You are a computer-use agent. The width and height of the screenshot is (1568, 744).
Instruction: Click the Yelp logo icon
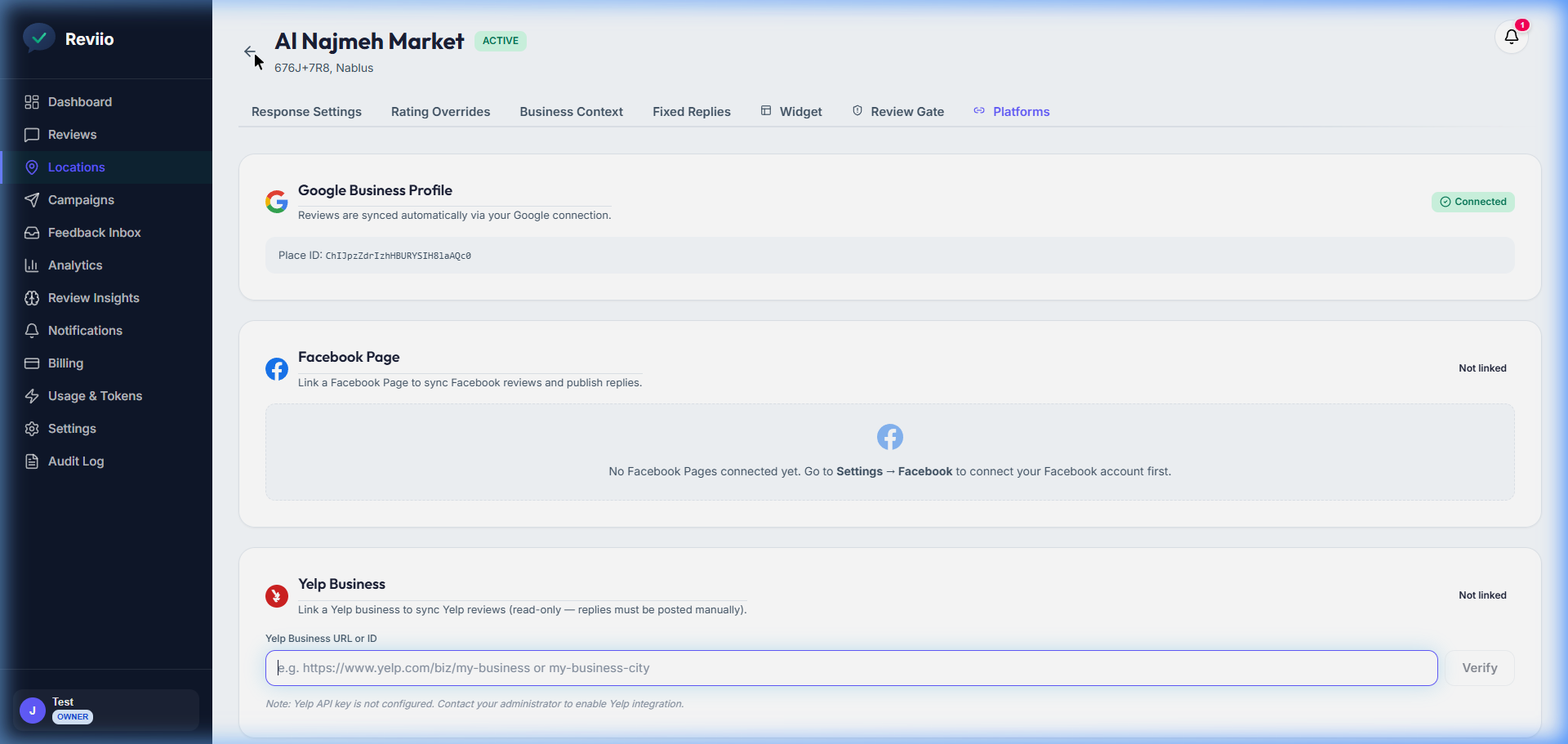pyautogui.click(x=277, y=596)
